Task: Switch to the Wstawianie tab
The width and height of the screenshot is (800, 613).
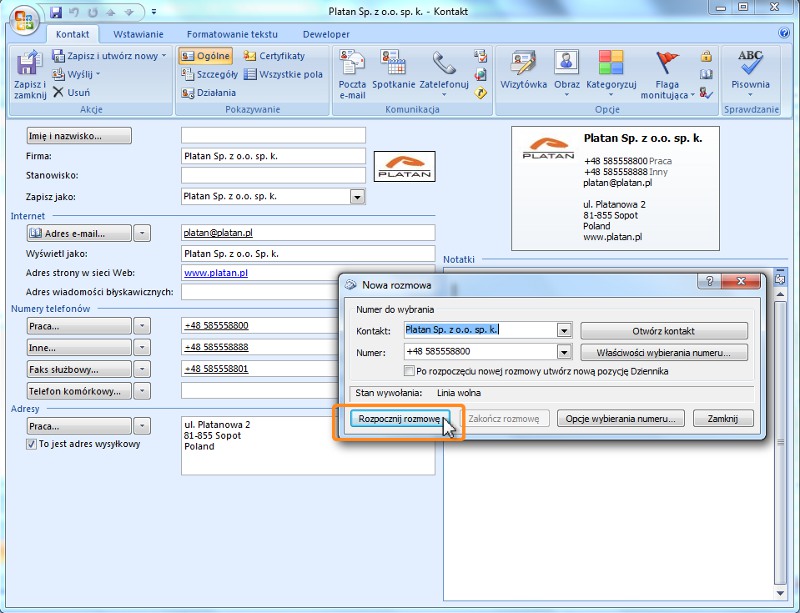Action: [x=138, y=34]
